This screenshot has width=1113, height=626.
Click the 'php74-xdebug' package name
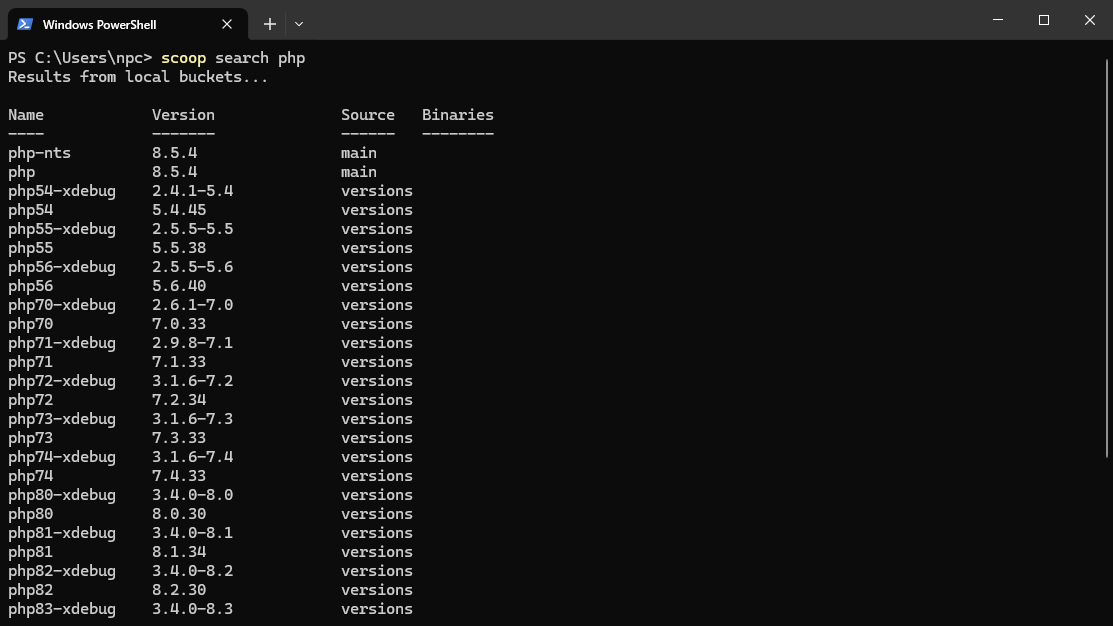(62, 457)
